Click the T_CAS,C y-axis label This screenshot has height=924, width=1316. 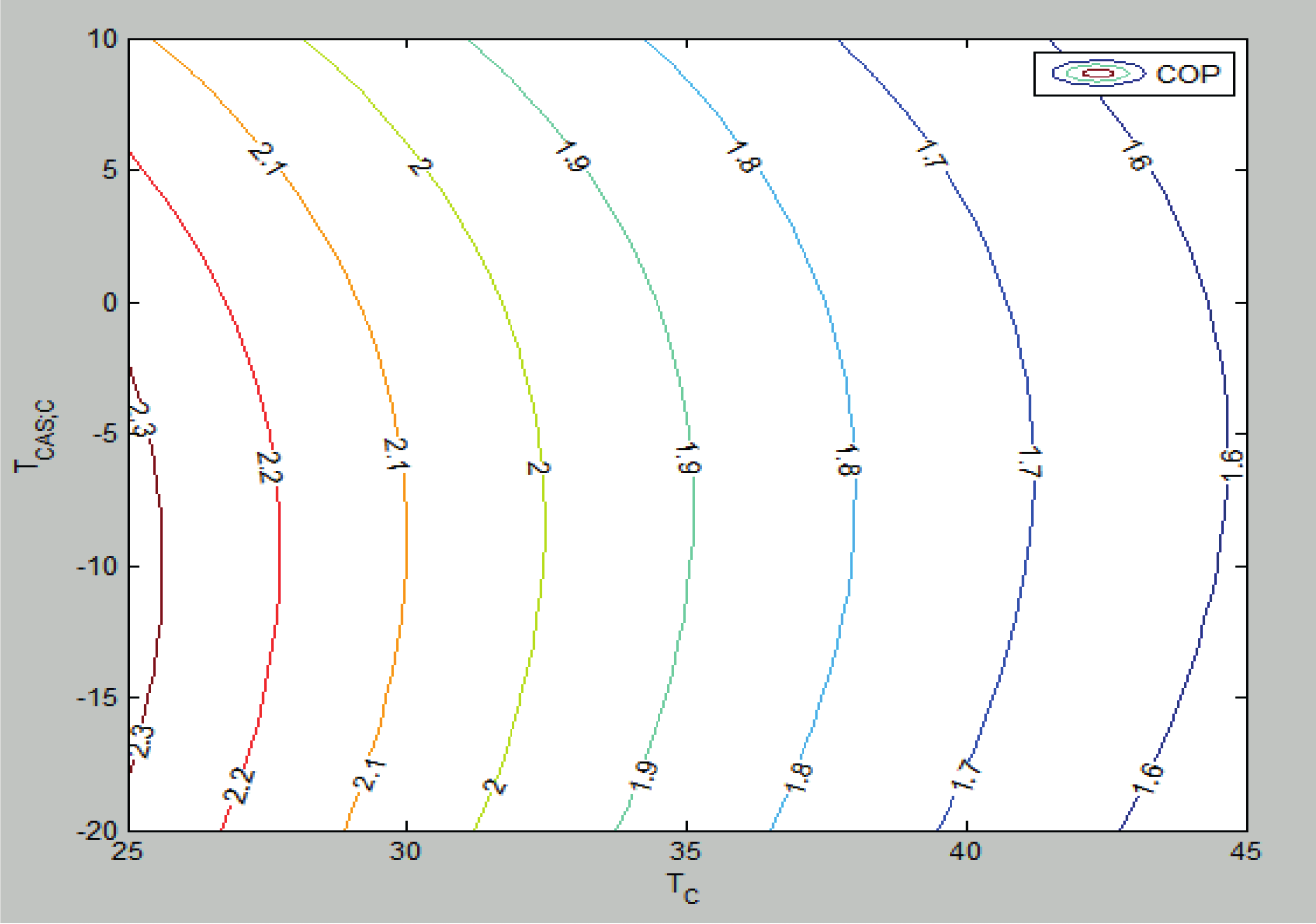[38, 434]
